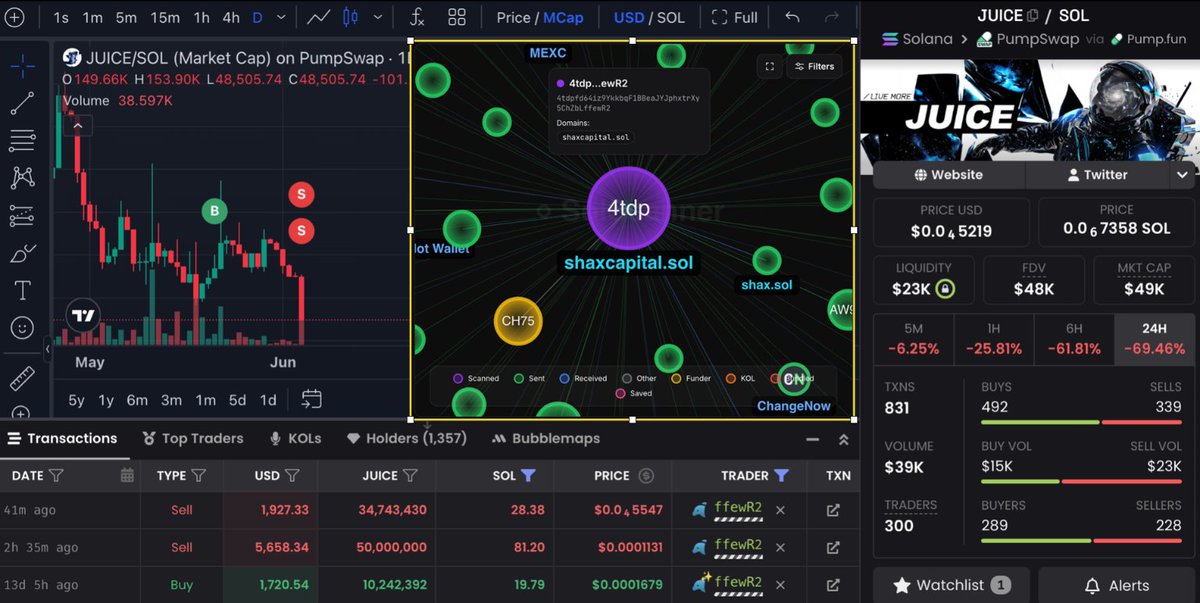This screenshot has width=1200, height=603.
Task: Open the transaction link for the 2h 35m ago sell
Action: tap(833, 547)
